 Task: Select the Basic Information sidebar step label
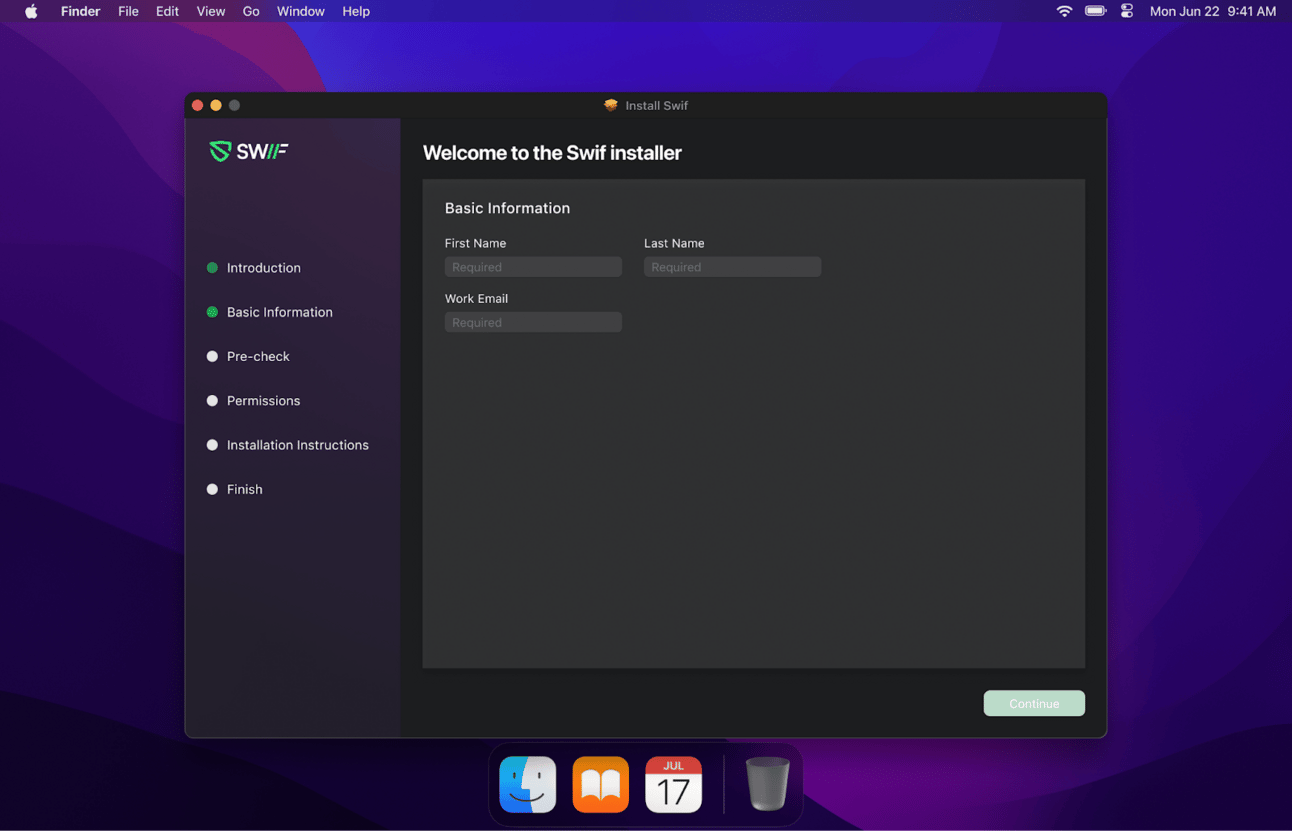[x=280, y=312]
